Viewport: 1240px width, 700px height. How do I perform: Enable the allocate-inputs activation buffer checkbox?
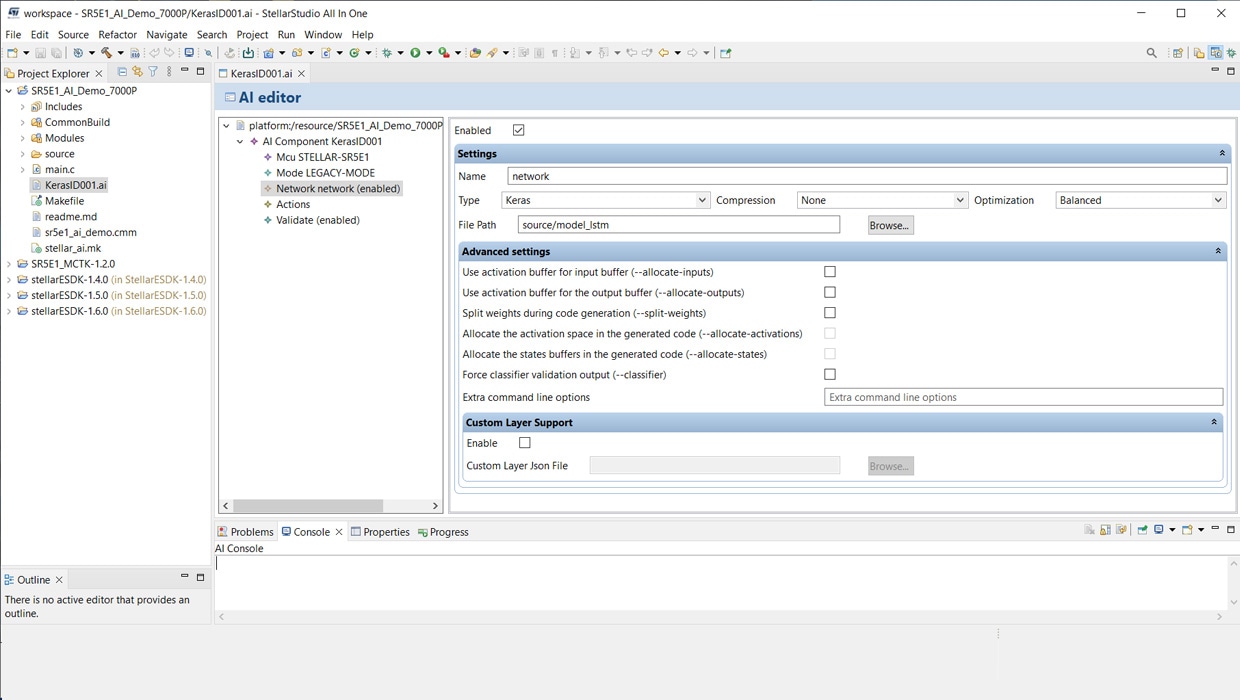829,272
